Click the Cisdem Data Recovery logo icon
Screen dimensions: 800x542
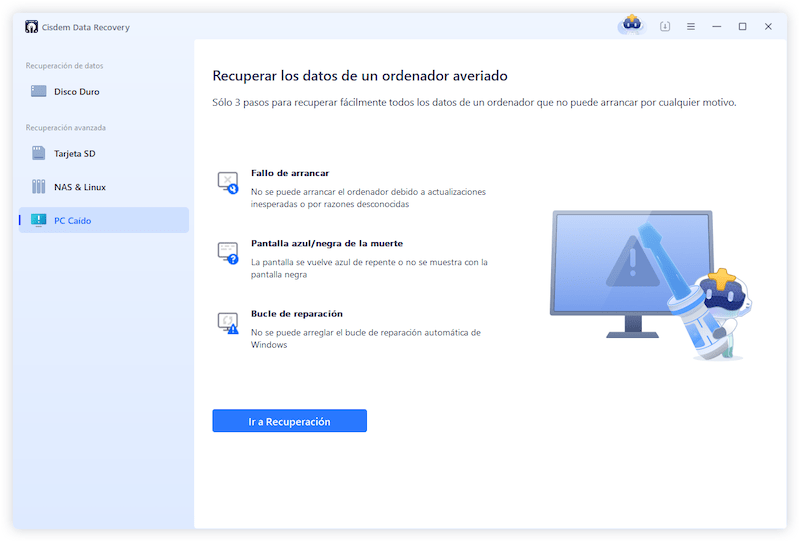tap(31, 27)
